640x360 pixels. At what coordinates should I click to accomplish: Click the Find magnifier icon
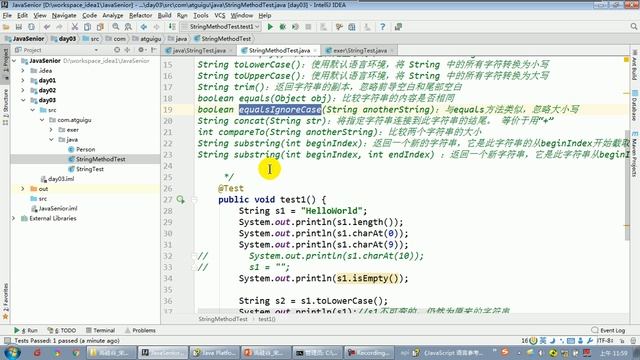(116, 27)
